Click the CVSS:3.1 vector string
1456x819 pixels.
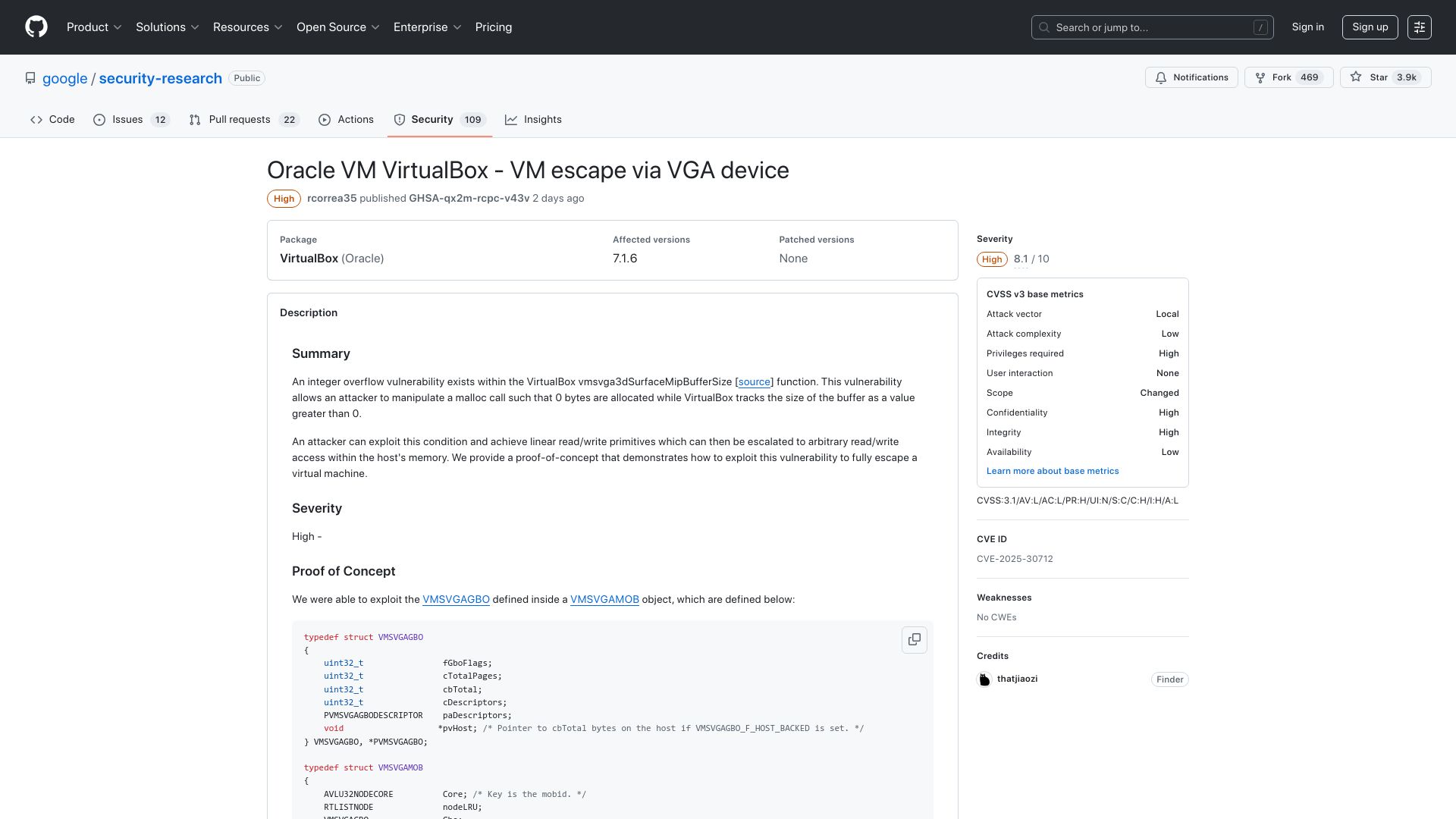(1078, 500)
